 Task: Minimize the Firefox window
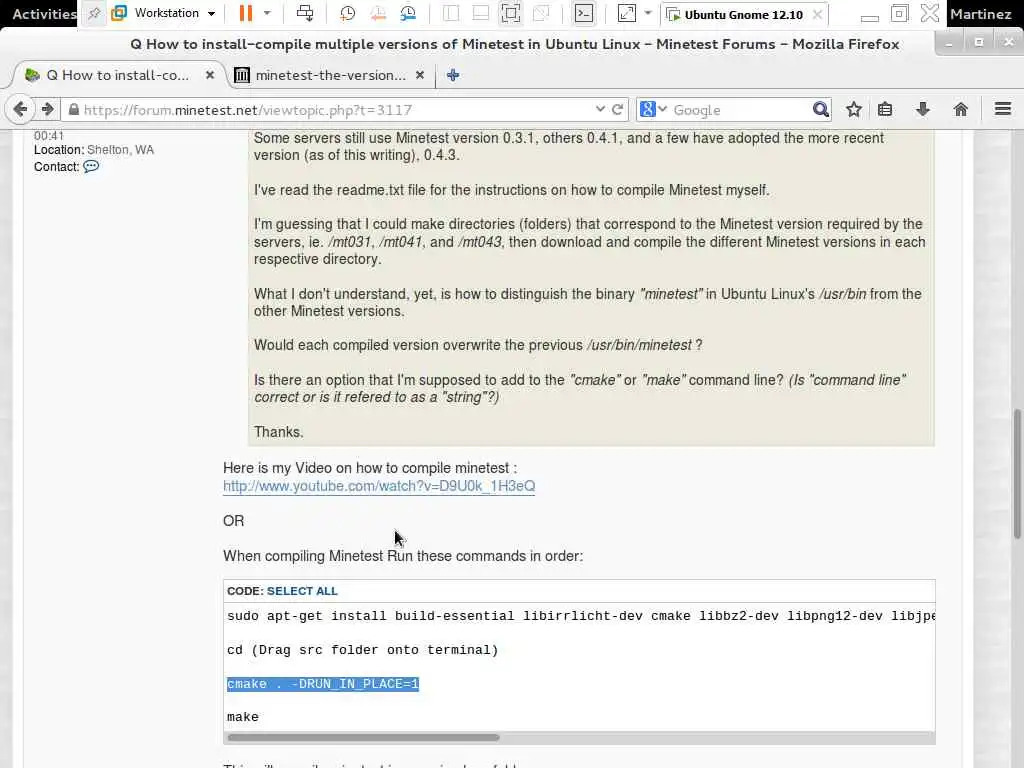[x=948, y=43]
